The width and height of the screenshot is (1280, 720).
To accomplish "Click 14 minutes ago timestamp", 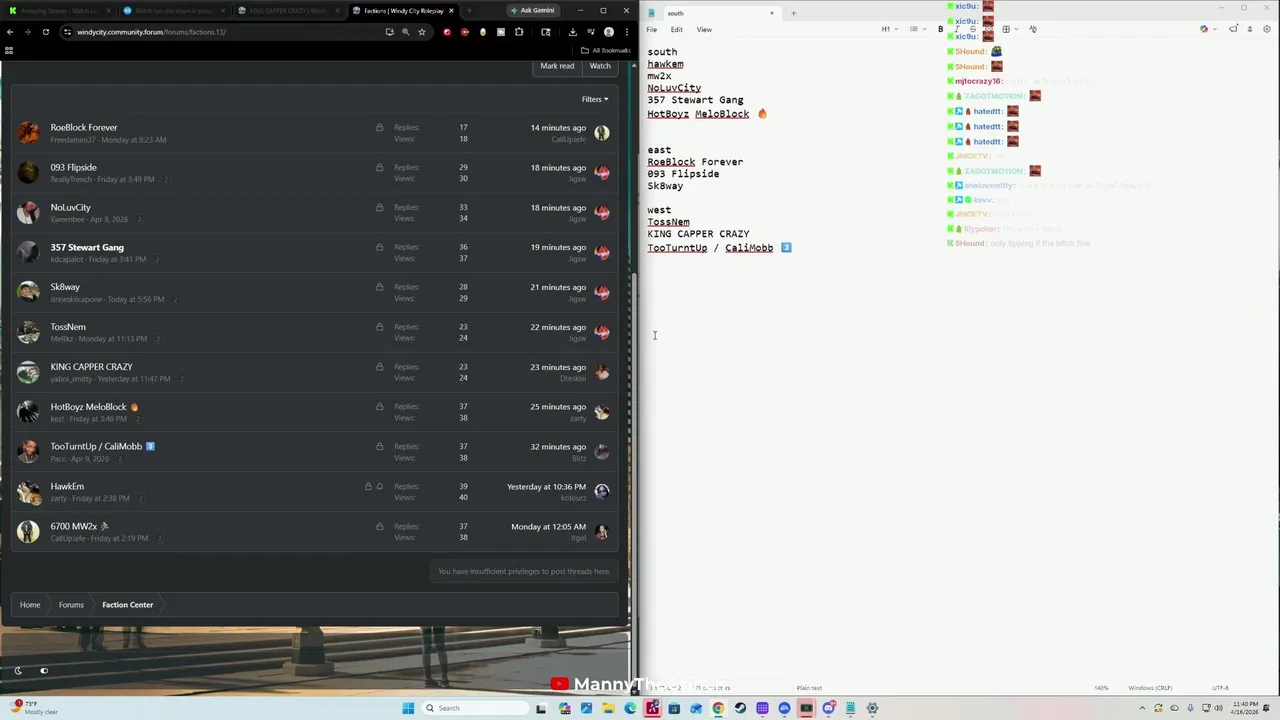I will coord(558,127).
